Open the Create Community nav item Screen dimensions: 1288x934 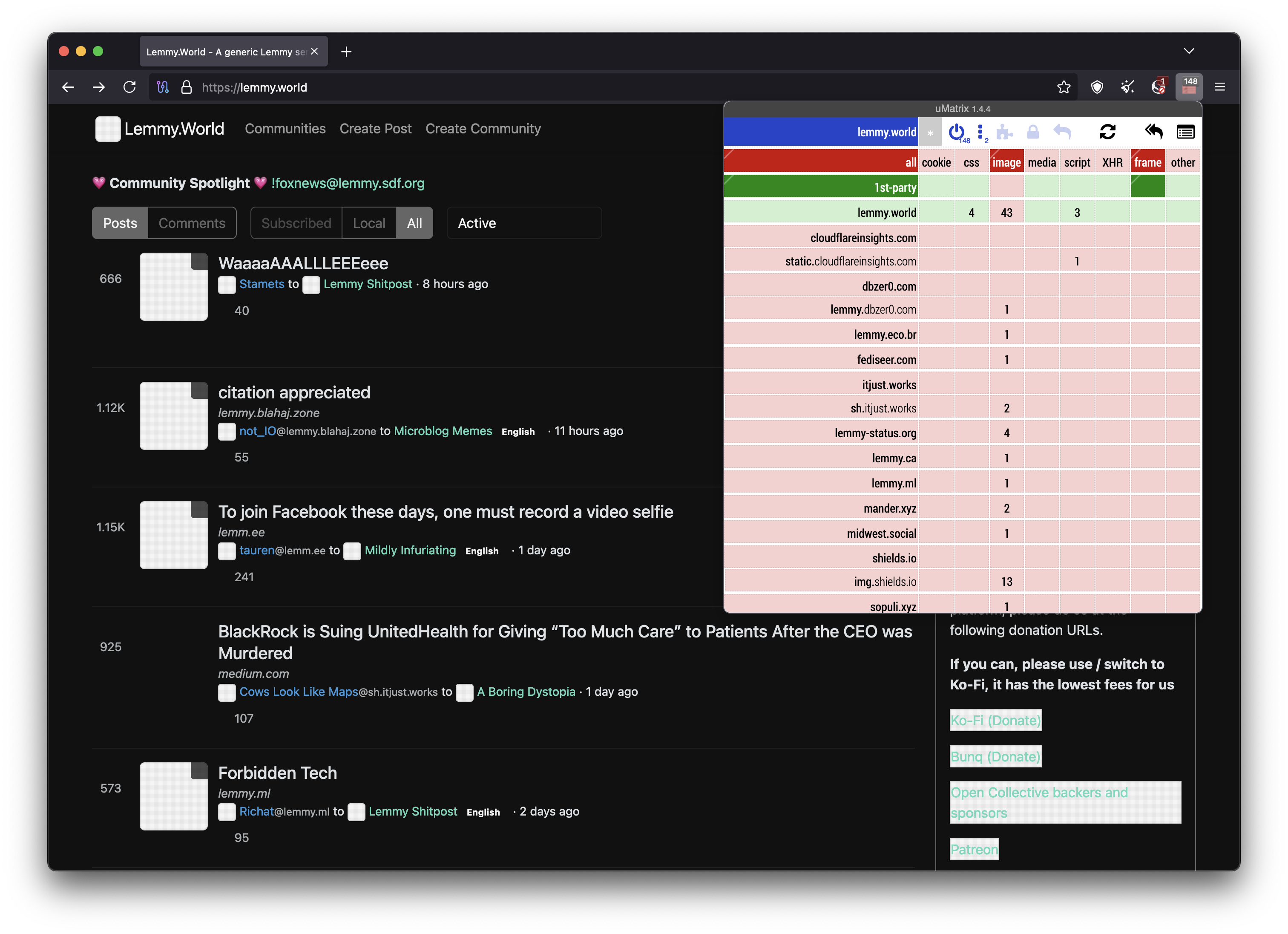[x=483, y=129]
